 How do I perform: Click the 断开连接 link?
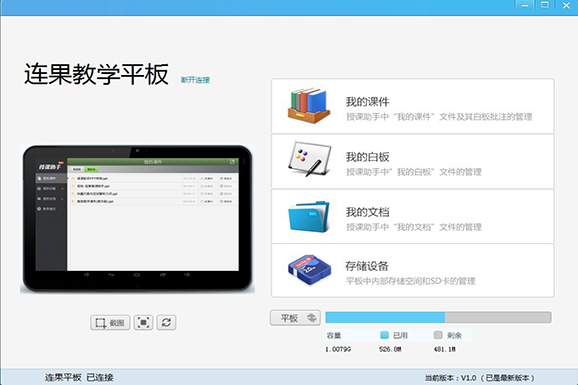coord(195,80)
